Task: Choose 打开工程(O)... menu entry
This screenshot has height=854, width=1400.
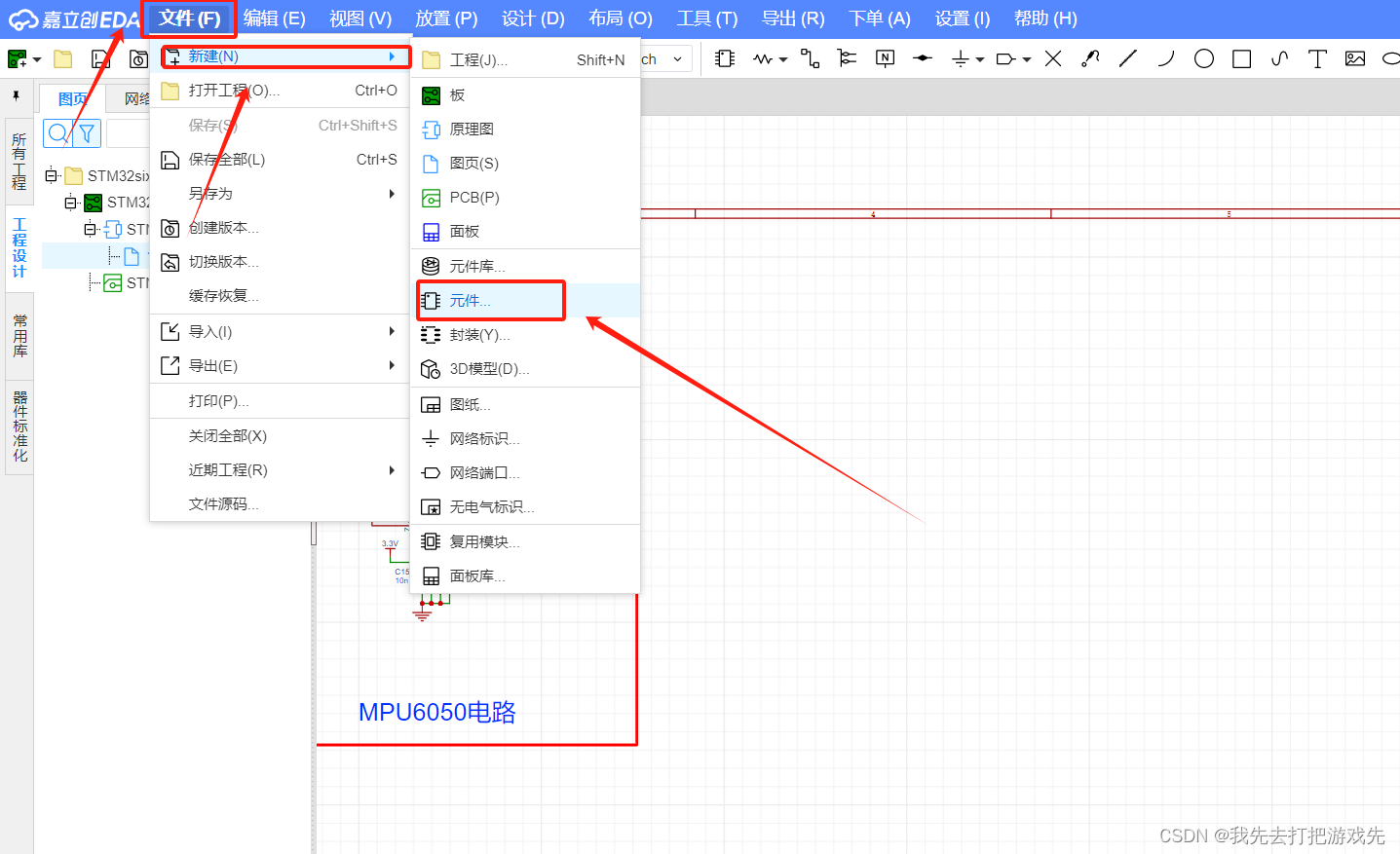Action: (281, 91)
